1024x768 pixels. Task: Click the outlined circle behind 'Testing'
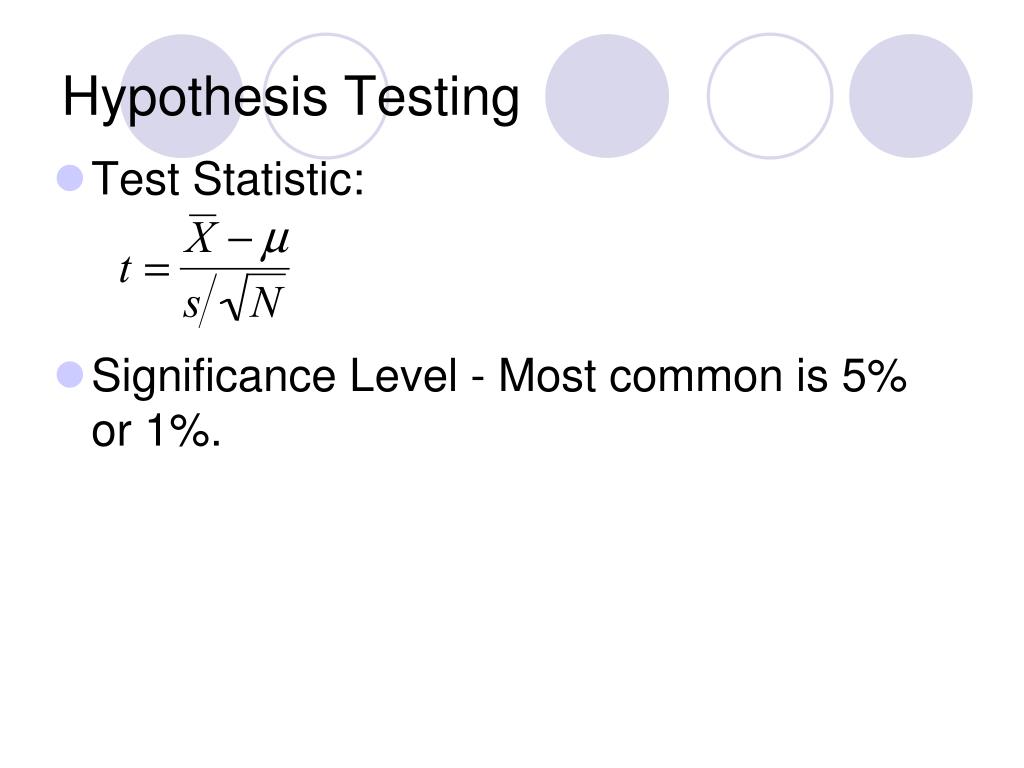pos(327,96)
